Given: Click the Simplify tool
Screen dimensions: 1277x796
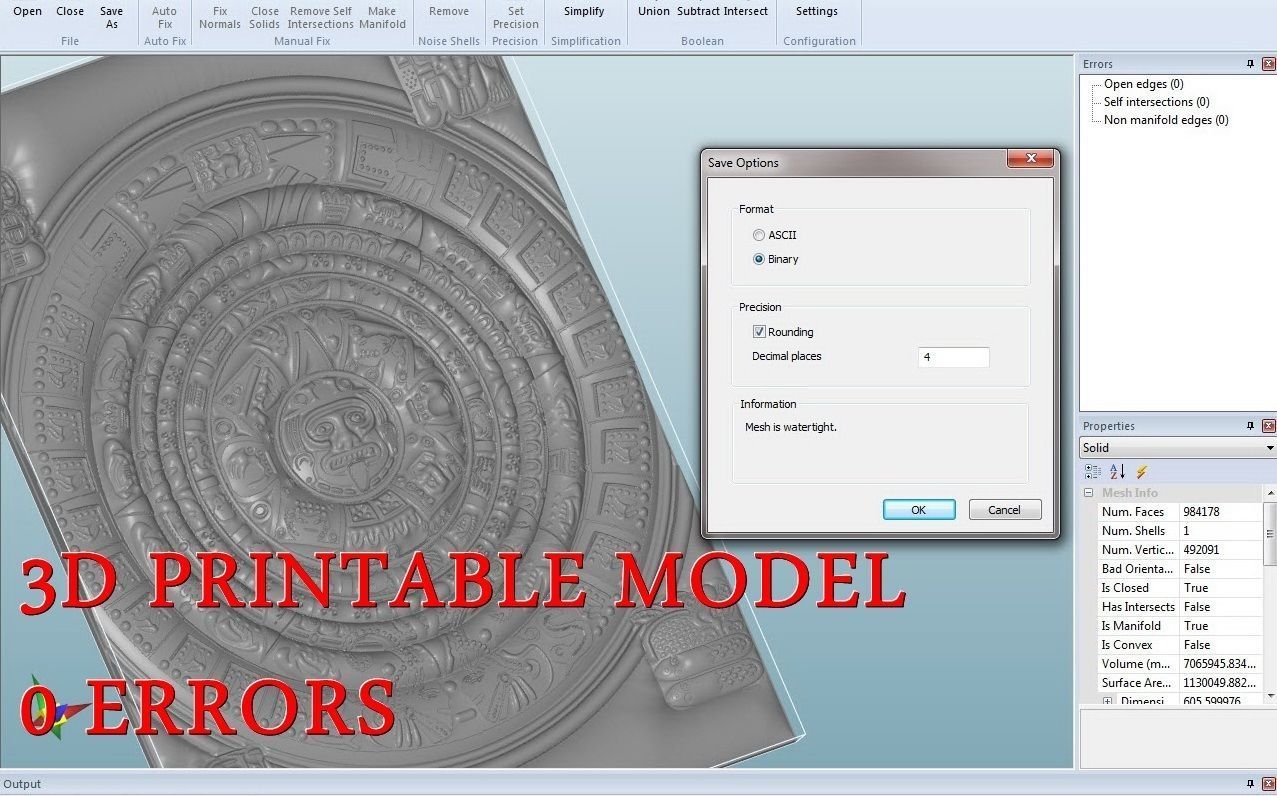Looking at the screenshot, I should point(584,12).
